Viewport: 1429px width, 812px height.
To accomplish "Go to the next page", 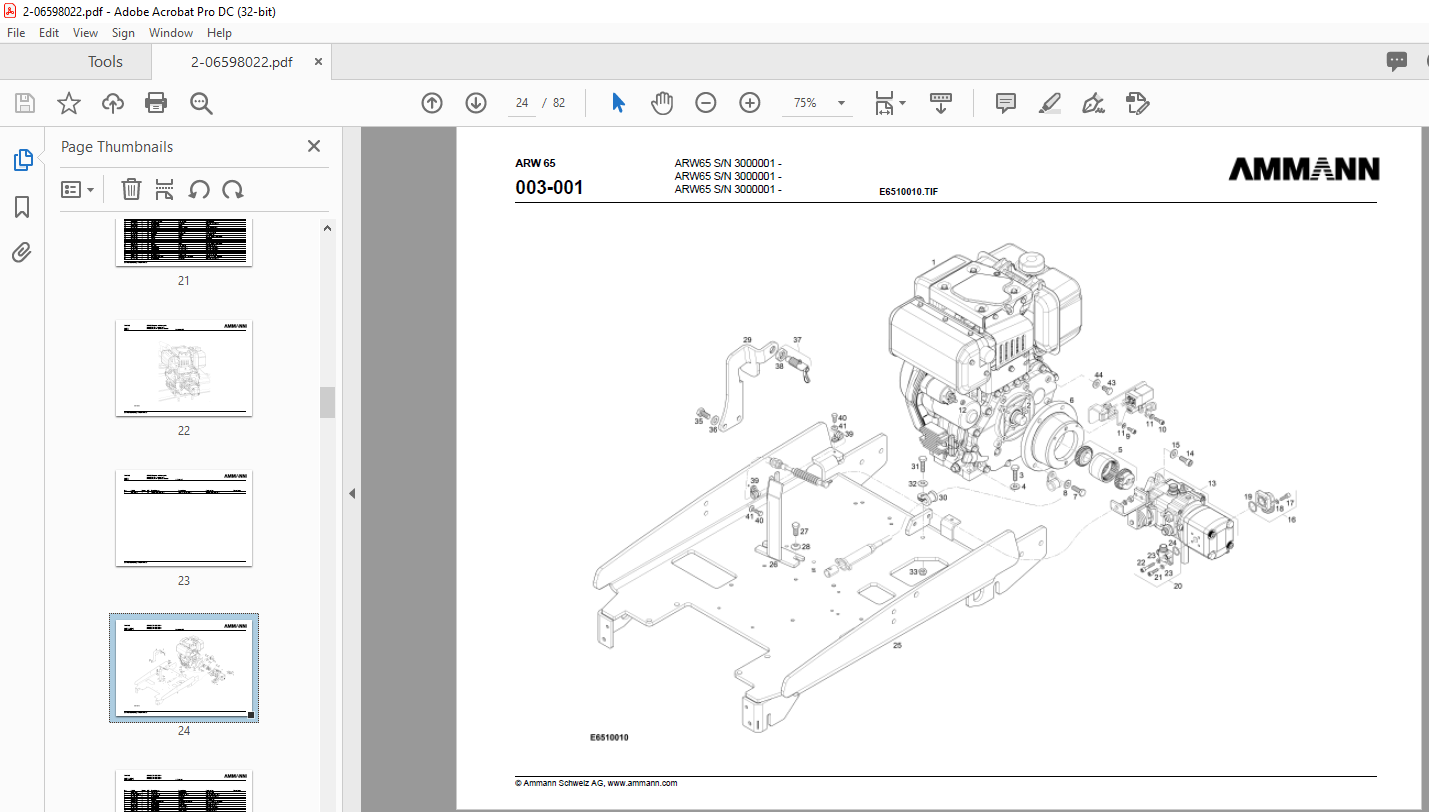I will pyautogui.click(x=476, y=103).
